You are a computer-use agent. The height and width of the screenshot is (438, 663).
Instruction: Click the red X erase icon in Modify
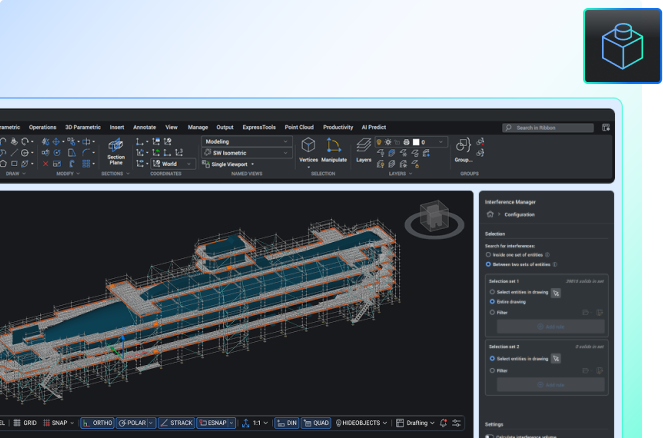45,164
